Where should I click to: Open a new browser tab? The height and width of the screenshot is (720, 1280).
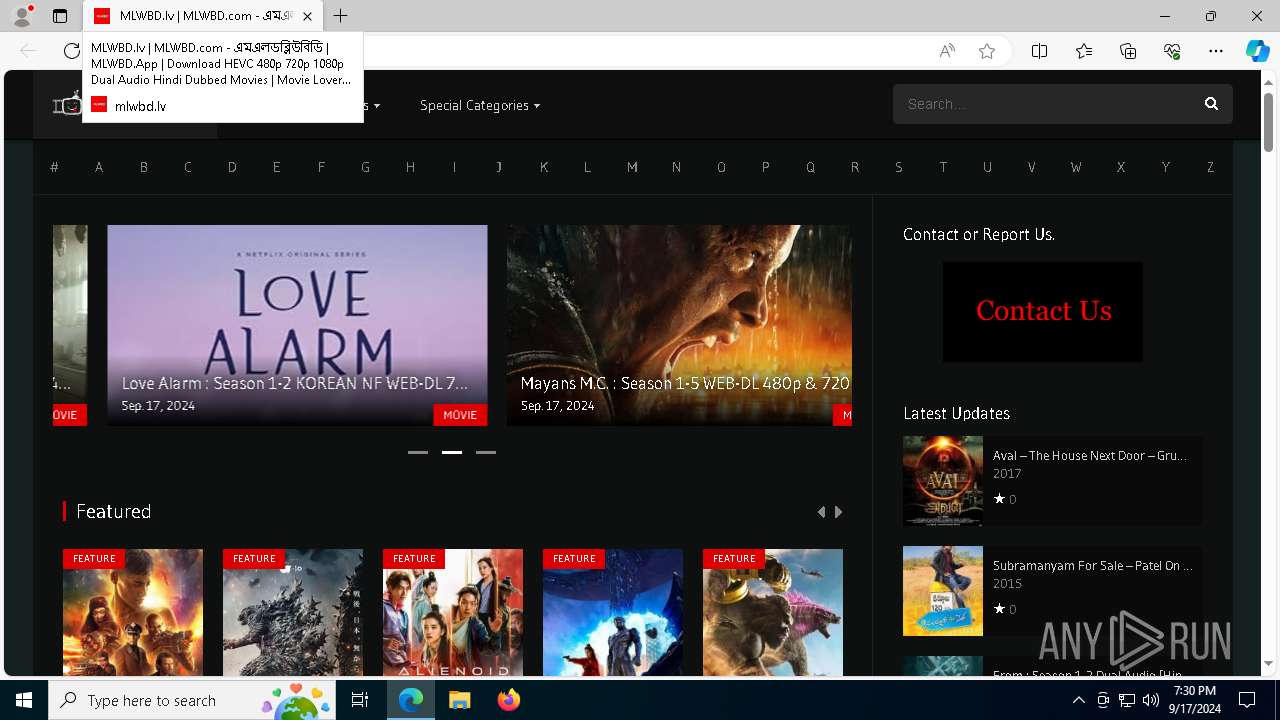click(341, 16)
